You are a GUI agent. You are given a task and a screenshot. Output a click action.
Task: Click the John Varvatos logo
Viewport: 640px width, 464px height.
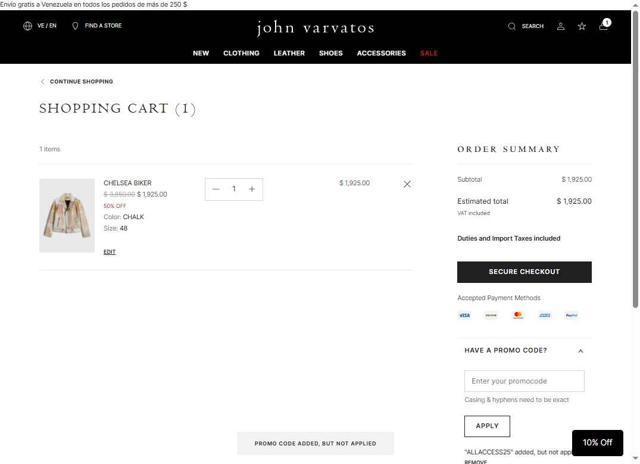(316, 28)
